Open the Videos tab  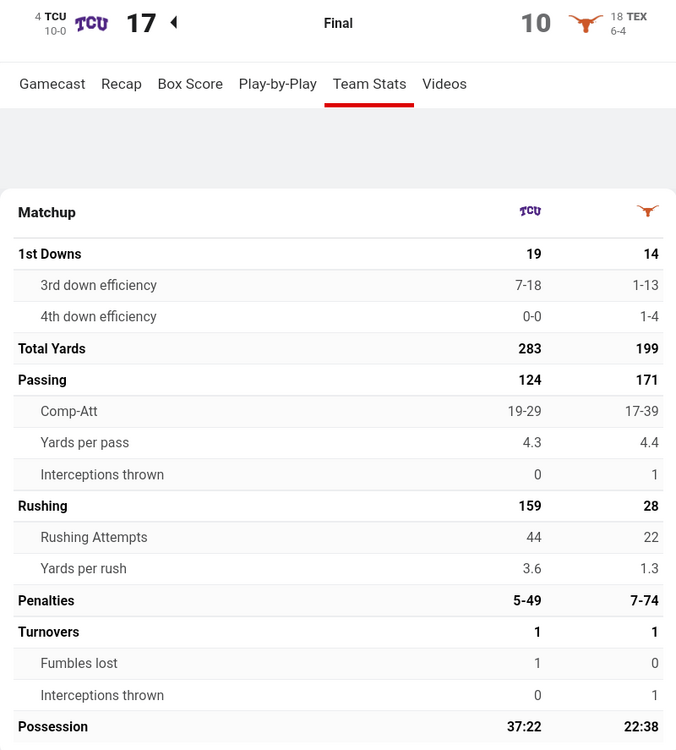pos(444,84)
